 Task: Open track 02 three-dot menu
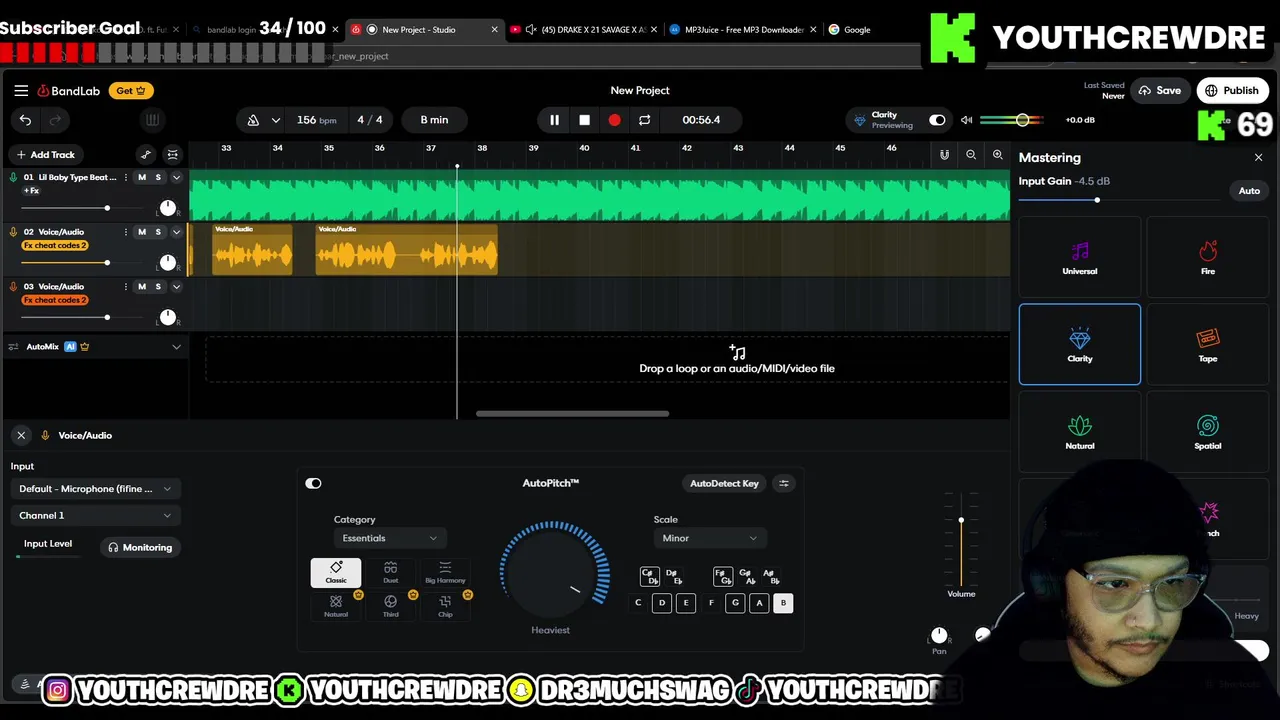coord(126,232)
